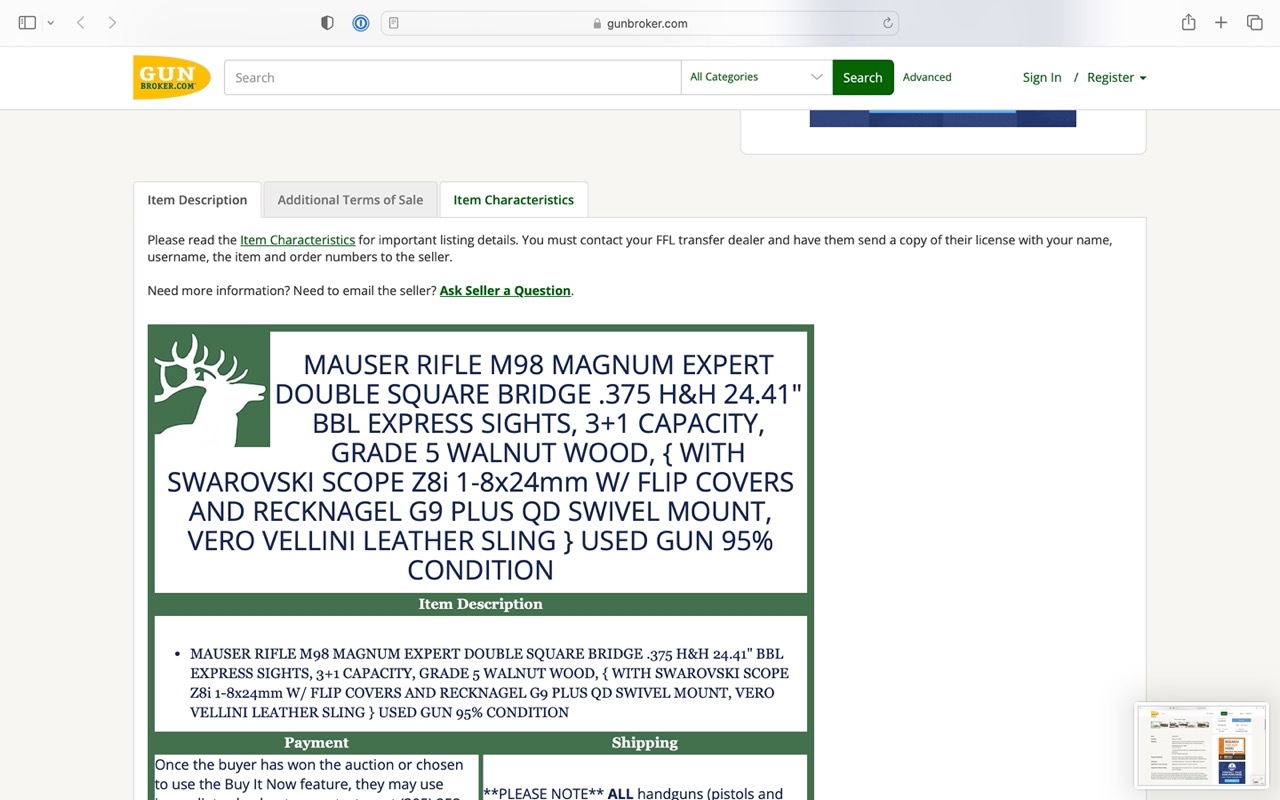This screenshot has height=800, width=1280.
Task: Switch to Additional Terms of Sale tab
Action: [x=350, y=200]
